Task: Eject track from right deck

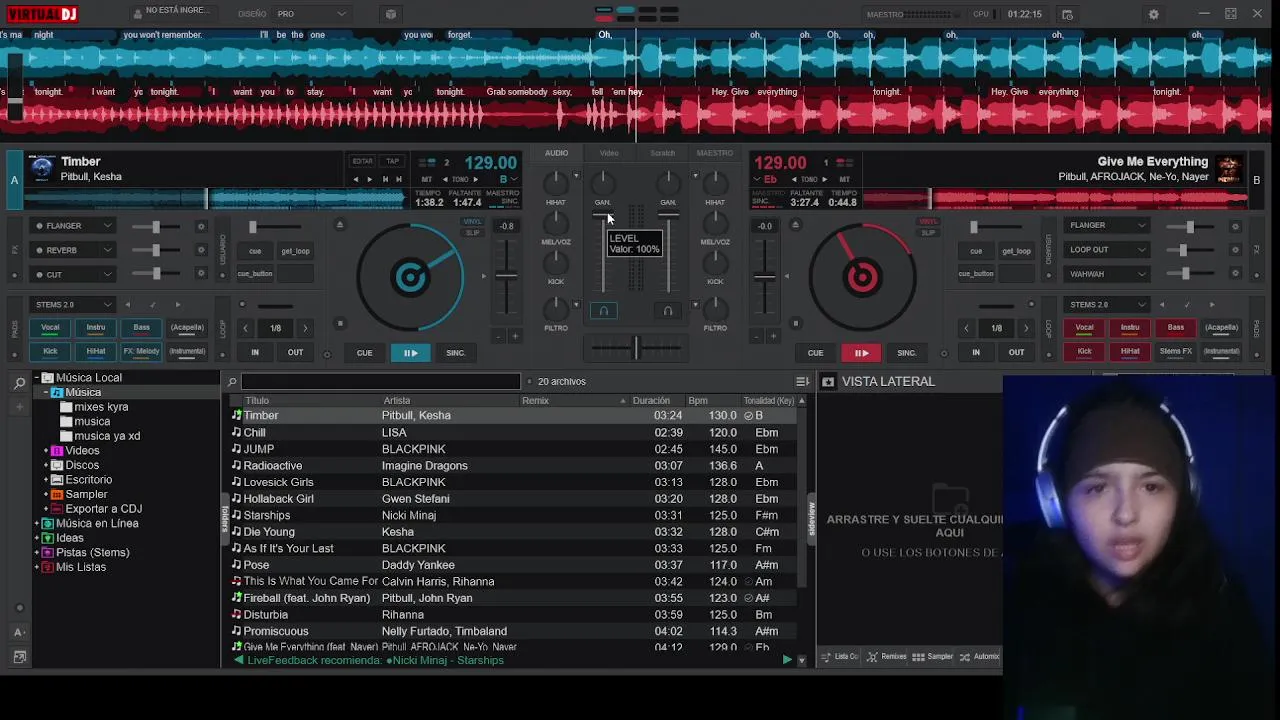Action: 796,224
